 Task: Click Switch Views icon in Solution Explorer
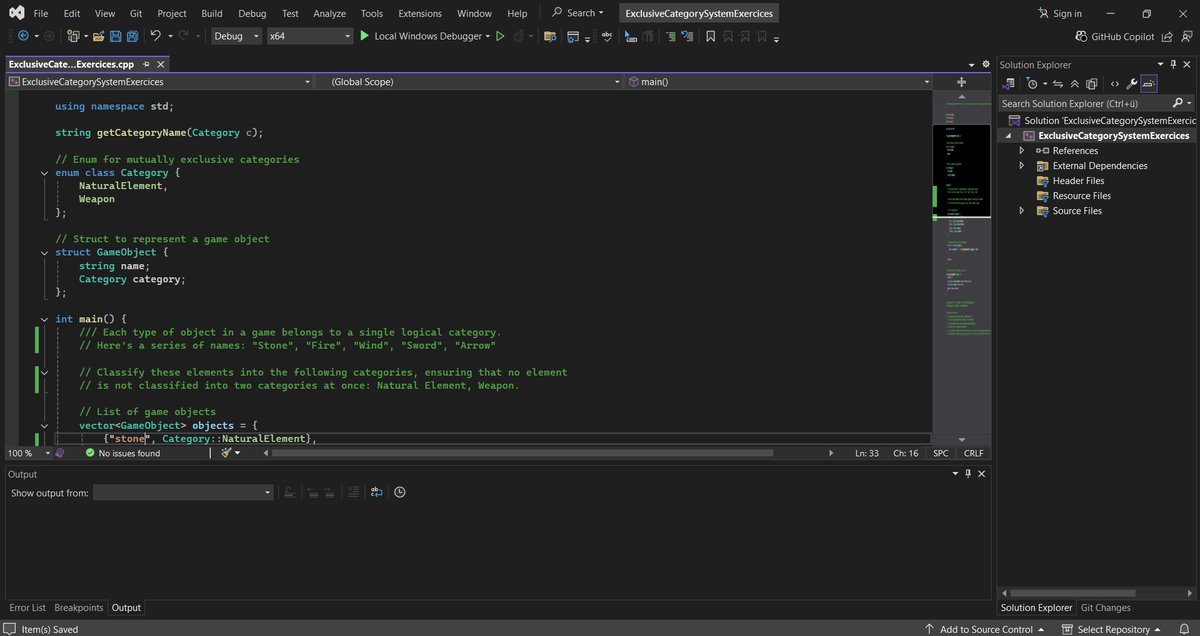pos(1009,84)
